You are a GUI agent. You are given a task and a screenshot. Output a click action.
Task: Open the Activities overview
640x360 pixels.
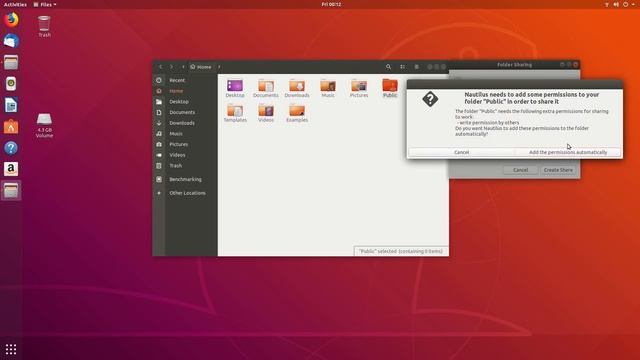15,4
